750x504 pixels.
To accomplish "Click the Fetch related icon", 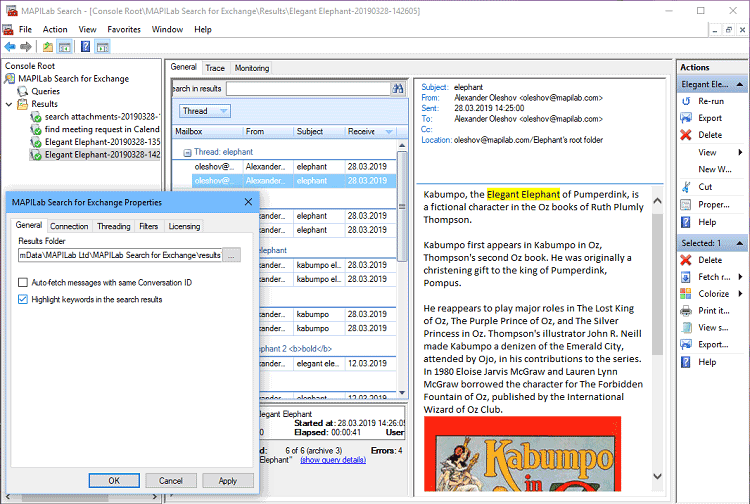I will pos(686,277).
